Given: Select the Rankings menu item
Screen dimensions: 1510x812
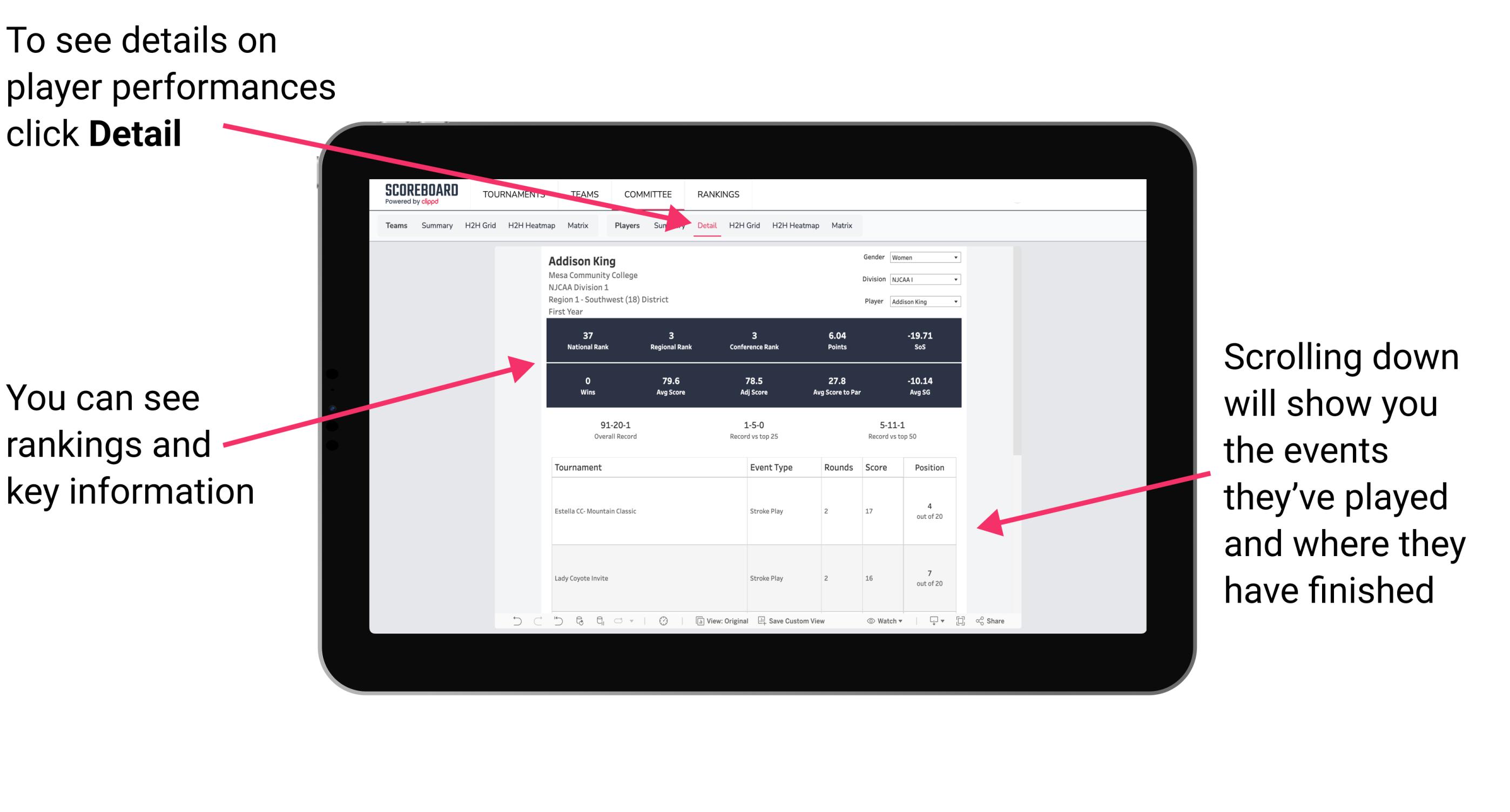Looking at the screenshot, I should [x=718, y=195].
